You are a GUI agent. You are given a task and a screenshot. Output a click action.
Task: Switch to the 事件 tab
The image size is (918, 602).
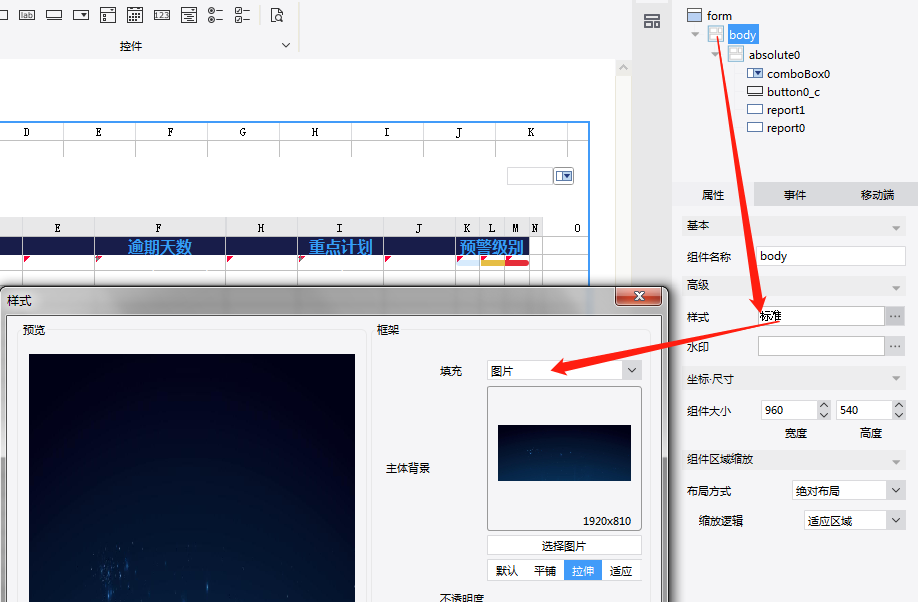pos(795,195)
